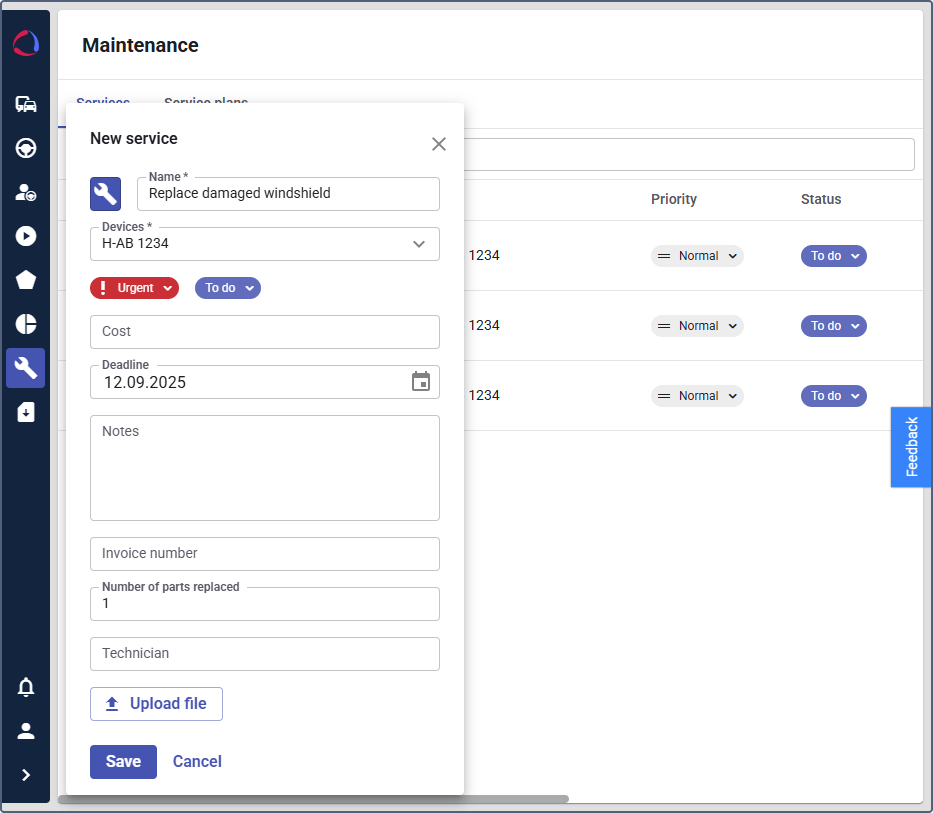Screen dimensions: 933x813
Task: Open the play button sidebar icon
Action: [26, 236]
